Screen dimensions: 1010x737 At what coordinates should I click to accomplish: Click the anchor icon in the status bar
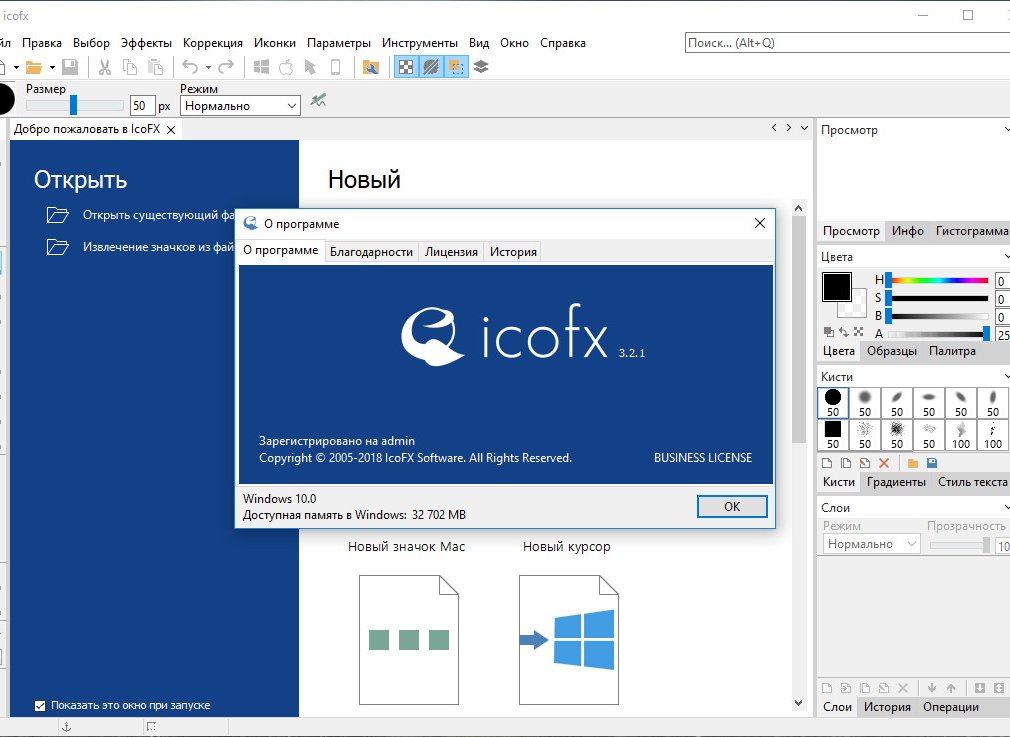click(66, 727)
